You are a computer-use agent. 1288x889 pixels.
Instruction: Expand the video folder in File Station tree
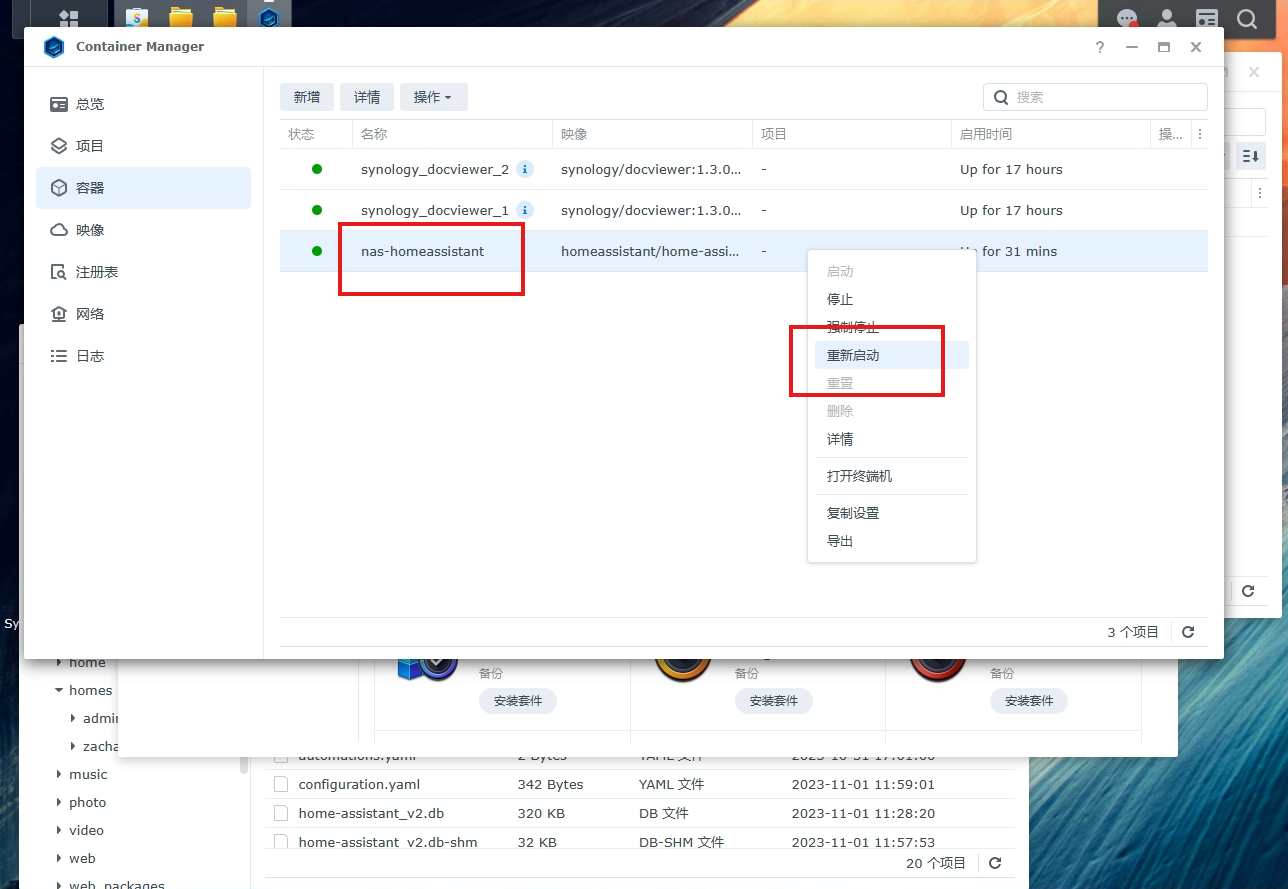(x=59, y=830)
